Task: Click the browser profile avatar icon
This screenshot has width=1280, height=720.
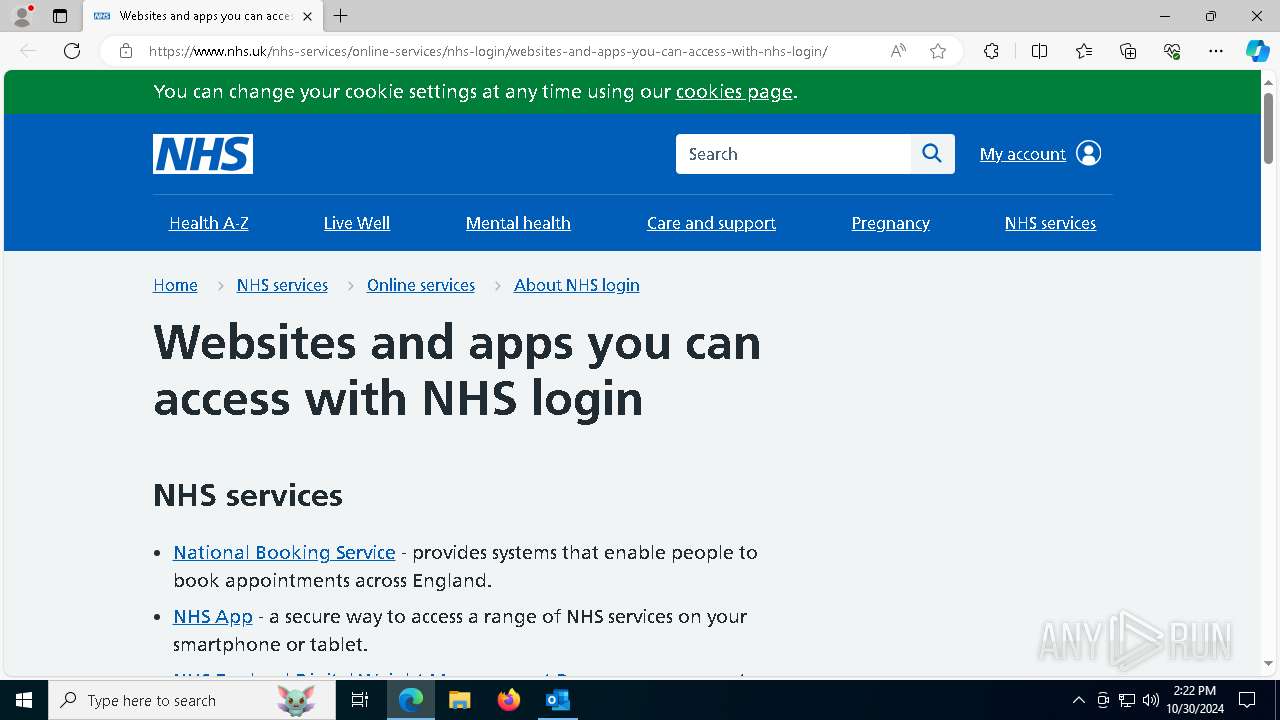Action: (x=22, y=16)
